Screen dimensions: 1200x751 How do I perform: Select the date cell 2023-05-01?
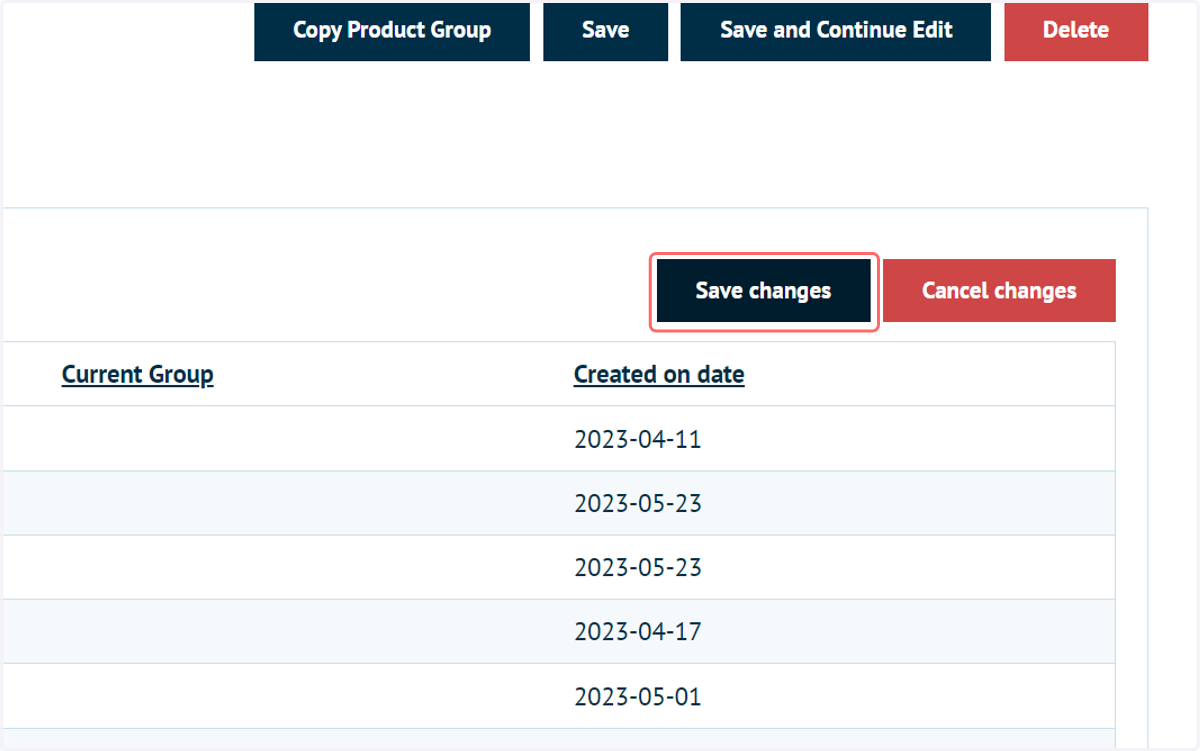coord(638,696)
